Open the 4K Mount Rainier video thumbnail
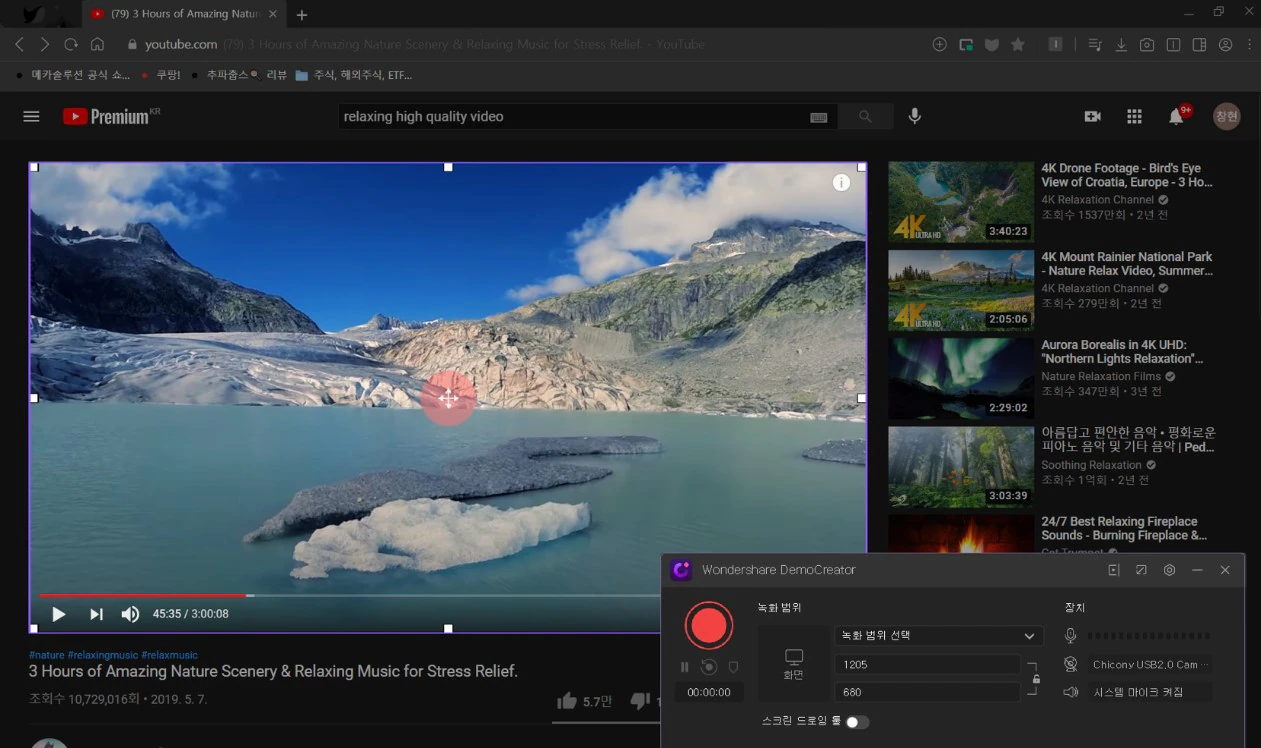Screen dimensions: 1261x748 tap(961, 290)
